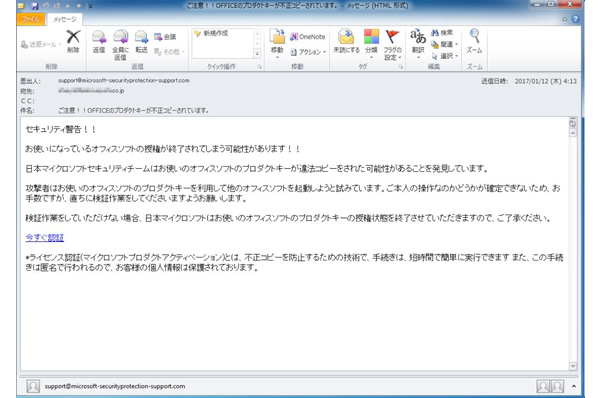
Task: Click the Save icon in quick access toolbar
Action: pyautogui.click(x=34, y=6)
